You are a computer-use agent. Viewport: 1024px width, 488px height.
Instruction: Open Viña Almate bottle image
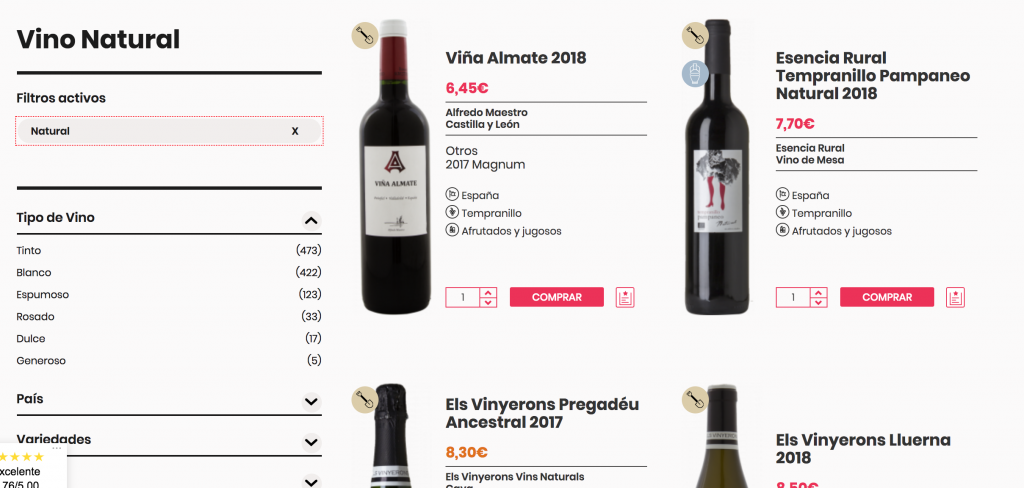point(395,167)
